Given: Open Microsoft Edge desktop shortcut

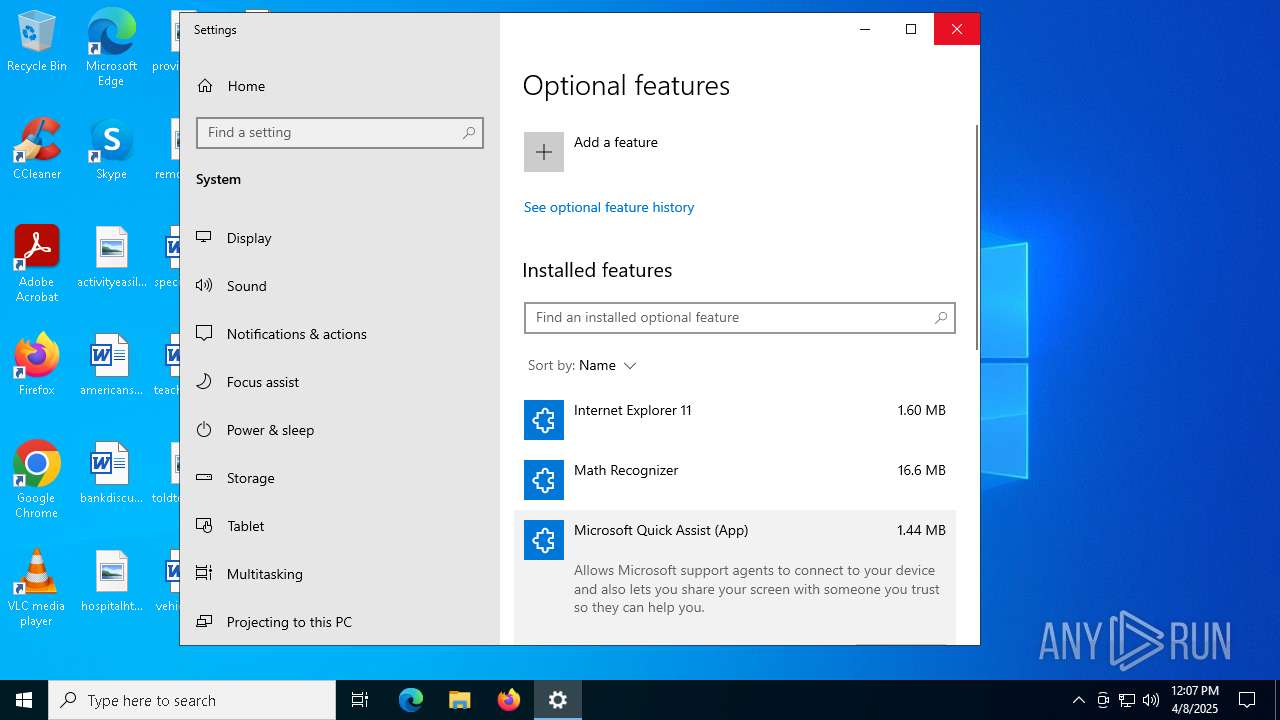Looking at the screenshot, I should (x=111, y=48).
